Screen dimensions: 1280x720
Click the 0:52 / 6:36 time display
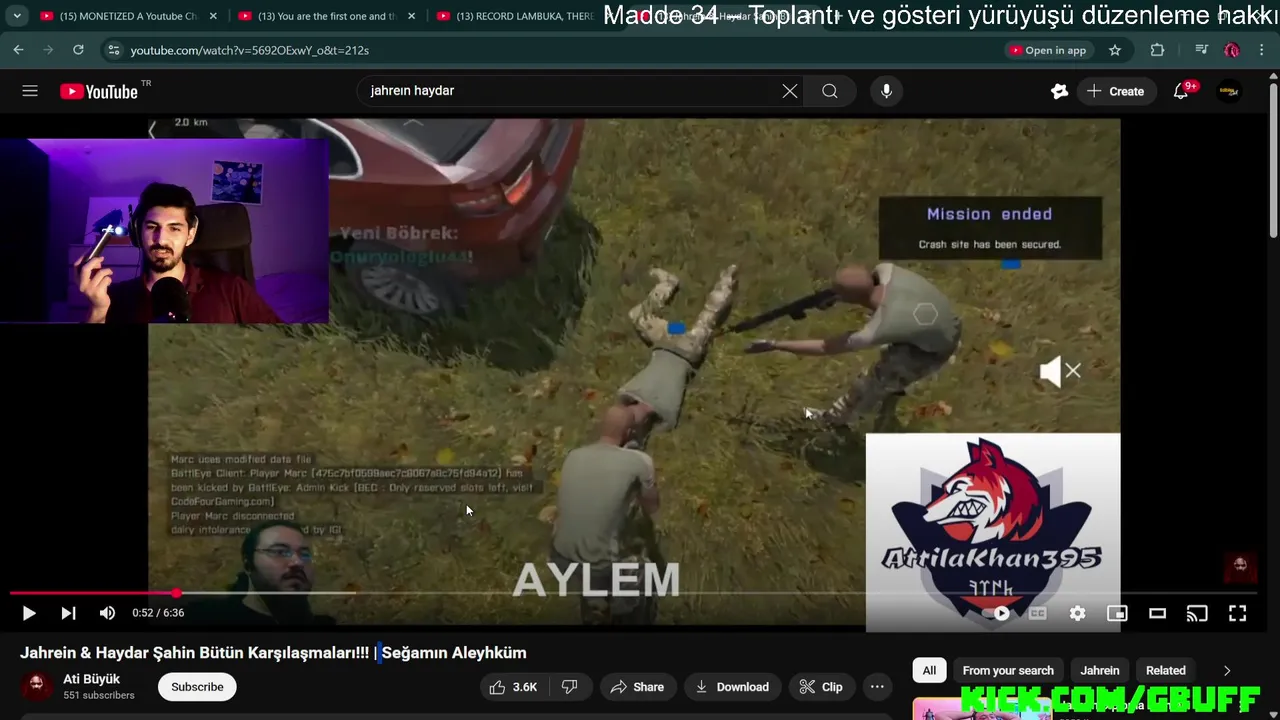[158, 613]
